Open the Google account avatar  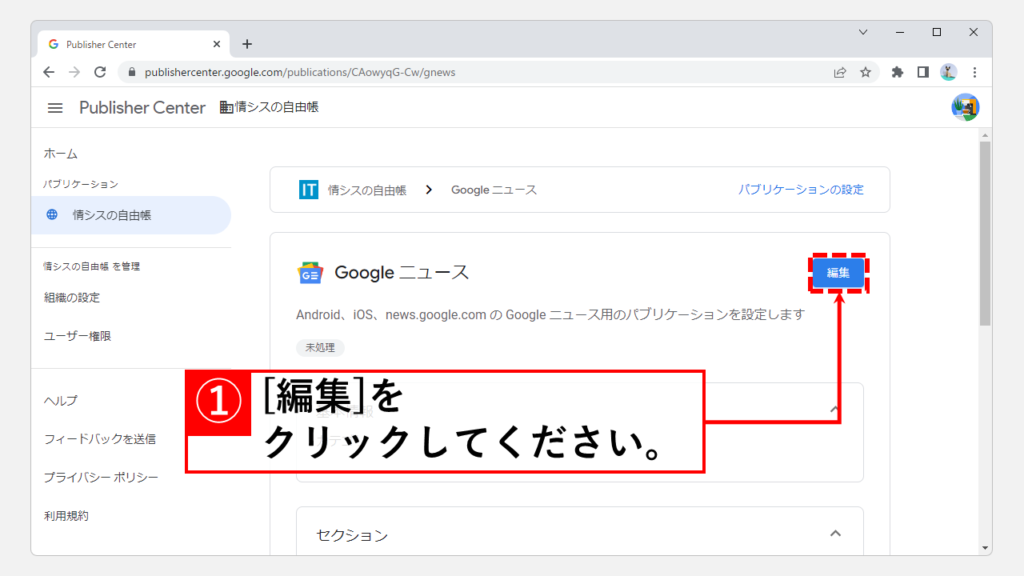965,107
